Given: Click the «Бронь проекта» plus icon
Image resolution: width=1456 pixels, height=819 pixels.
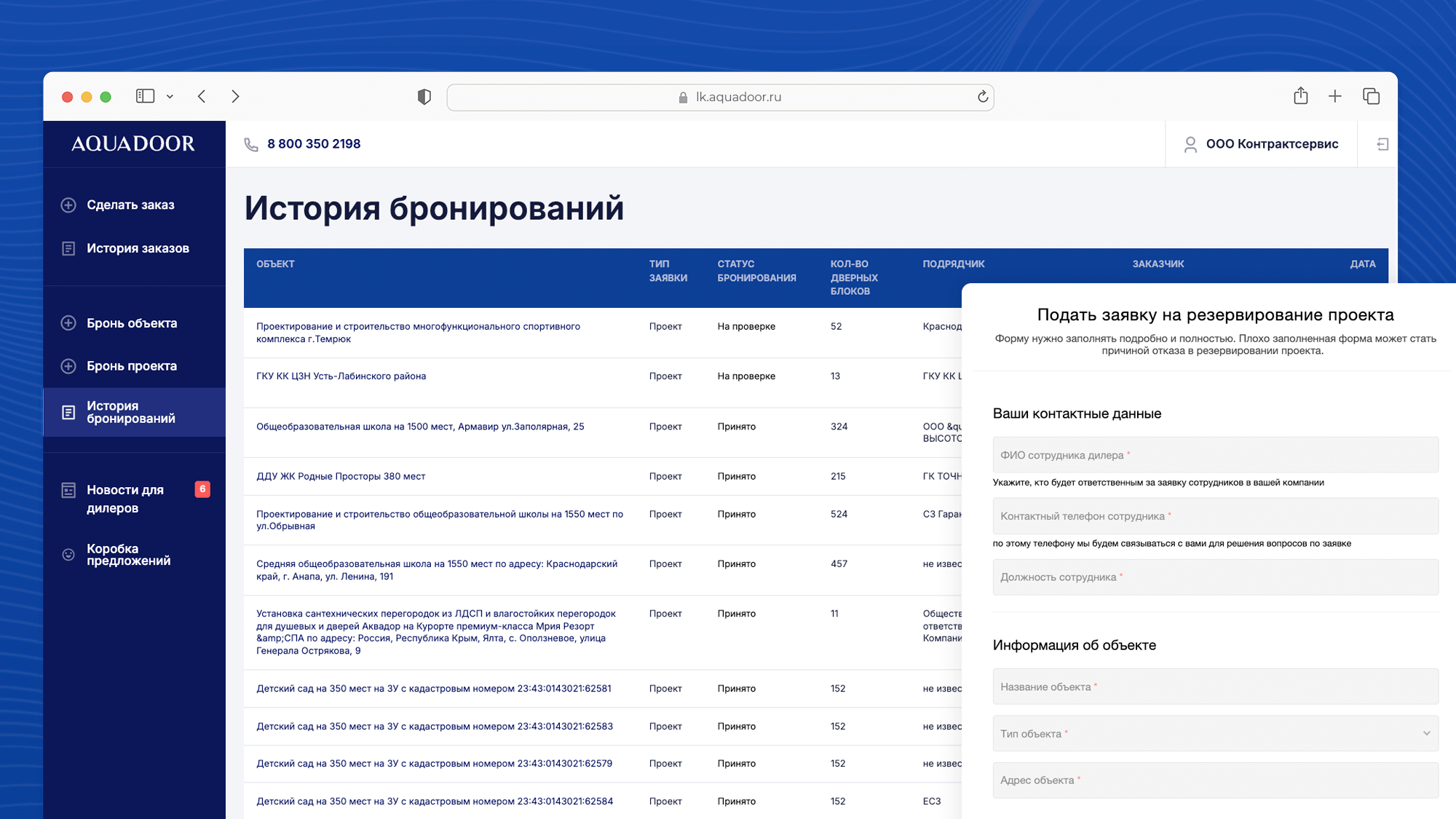Looking at the screenshot, I should [68, 365].
